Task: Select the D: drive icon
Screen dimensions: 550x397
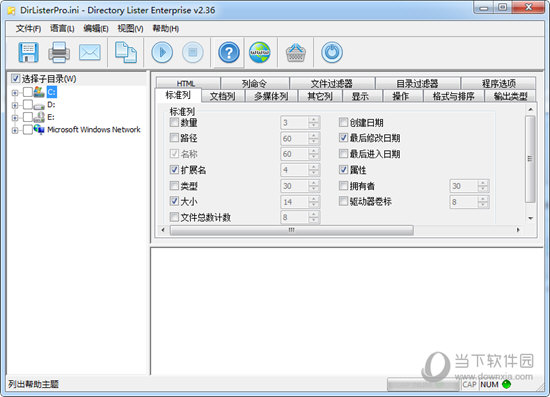Action: 39,105
